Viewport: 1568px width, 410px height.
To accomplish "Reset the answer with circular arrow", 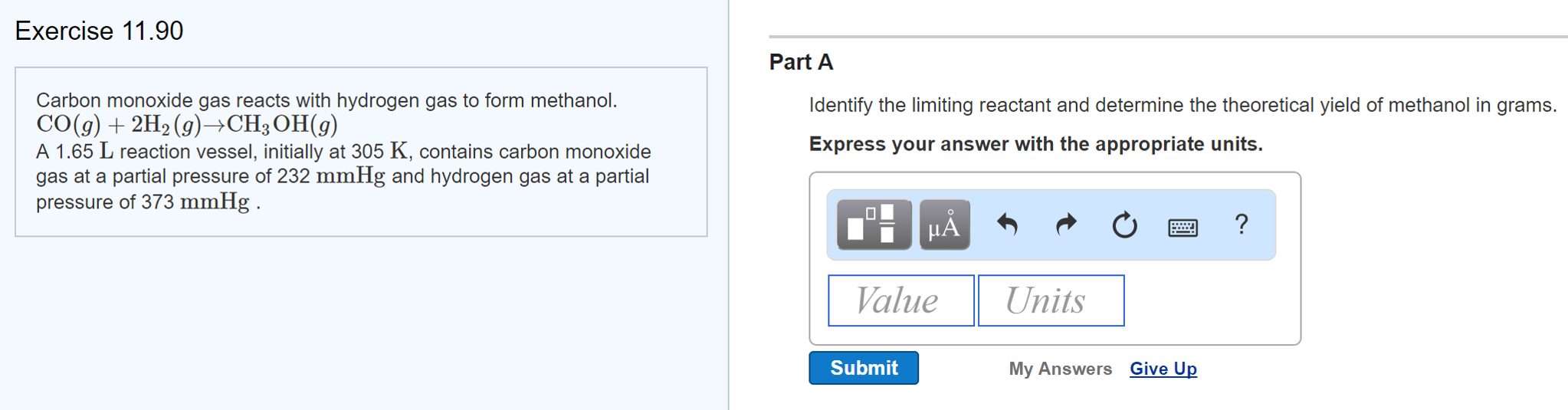I will 1124,225.
